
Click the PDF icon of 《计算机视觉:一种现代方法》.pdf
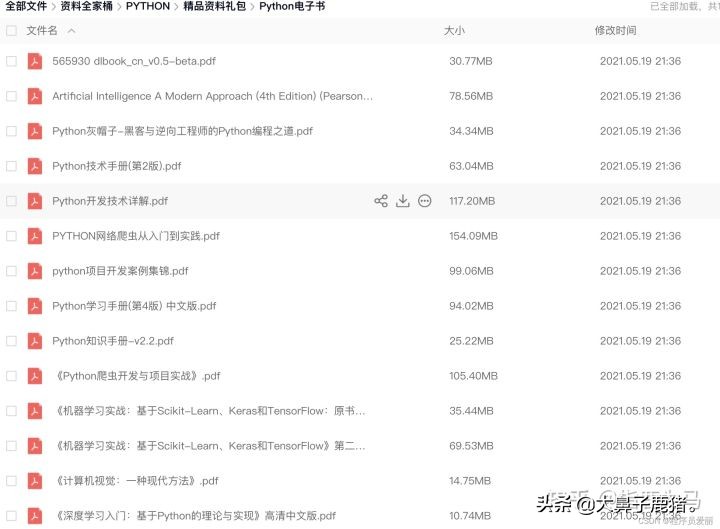click(x=34, y=481)
